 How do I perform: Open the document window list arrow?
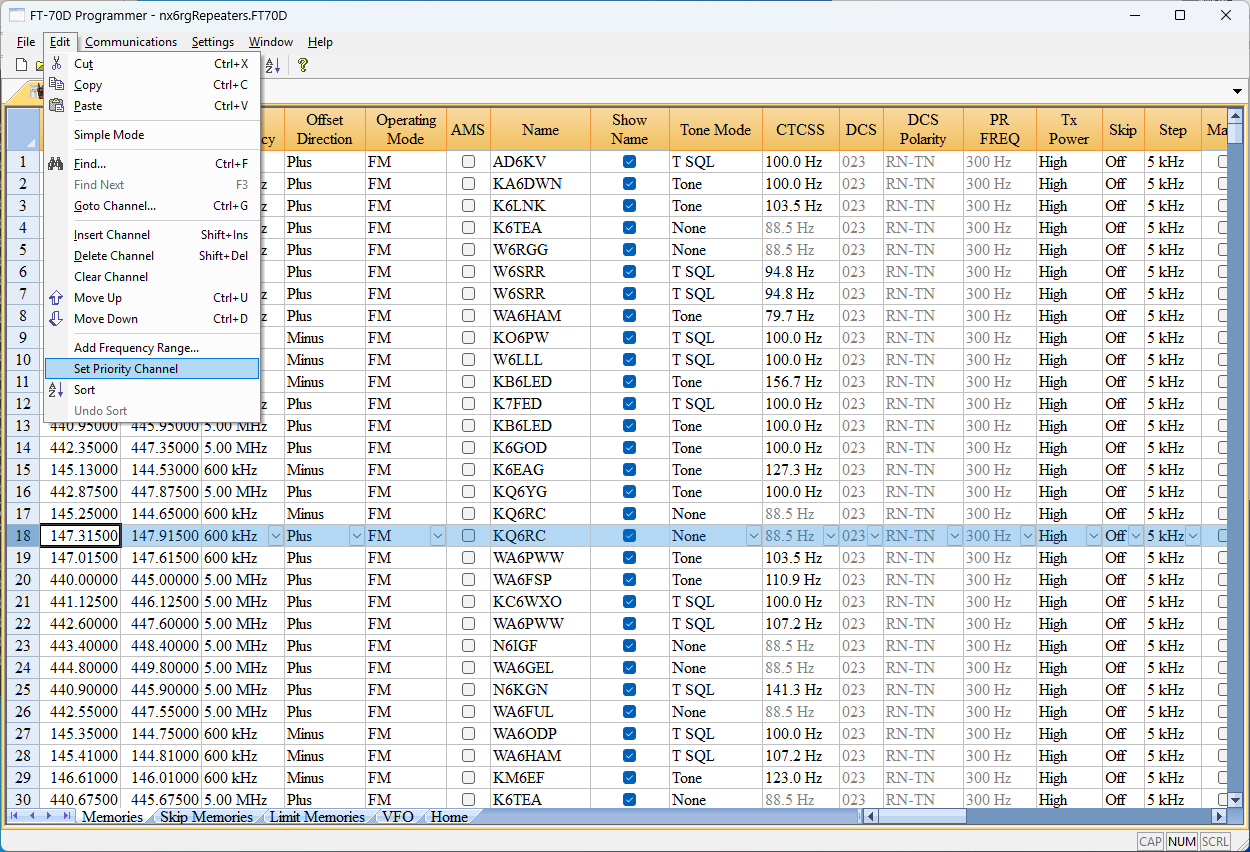(x=1239, y=91)
